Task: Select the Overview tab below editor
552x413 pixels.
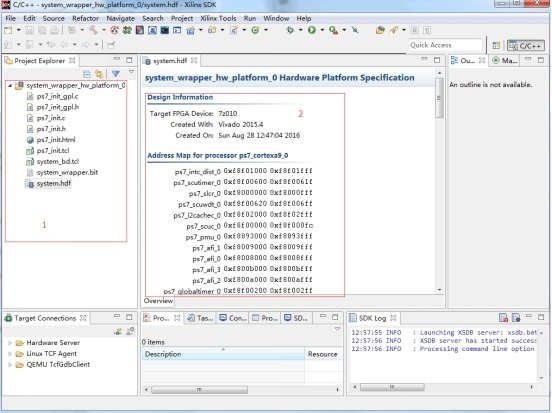Action: pyautogui.click(x=158, y=301)
